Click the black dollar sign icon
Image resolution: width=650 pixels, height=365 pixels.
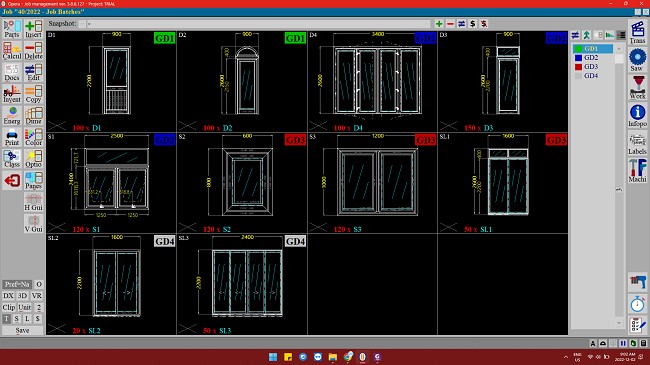(x=473, y=24)
